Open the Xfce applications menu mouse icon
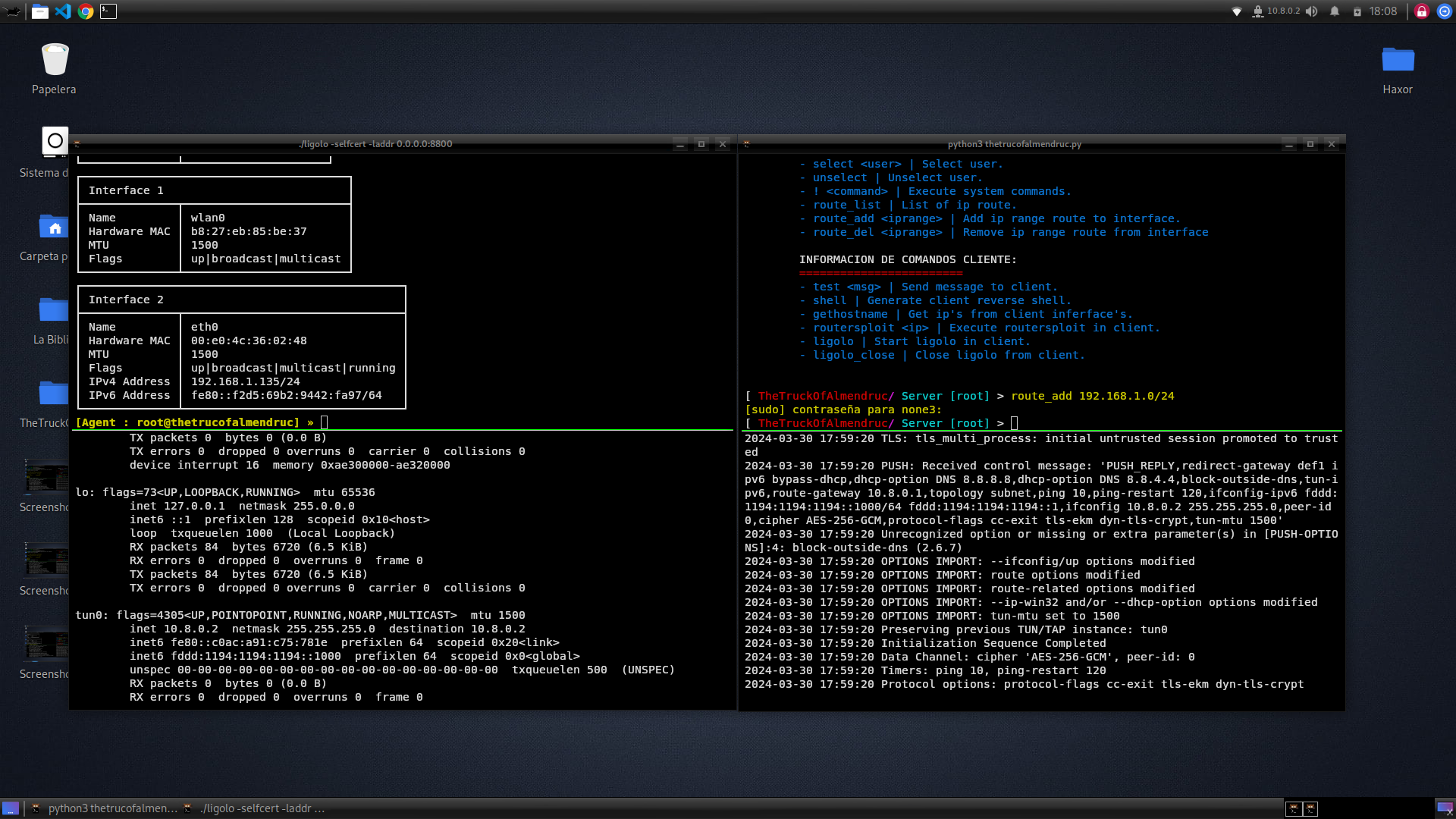 coord(13,11)
